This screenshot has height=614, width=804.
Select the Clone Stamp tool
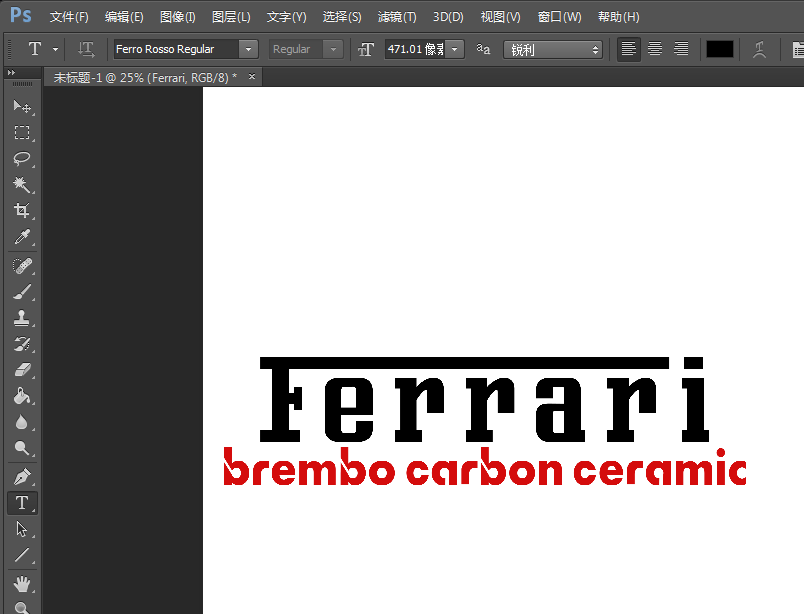coord(22,318)
